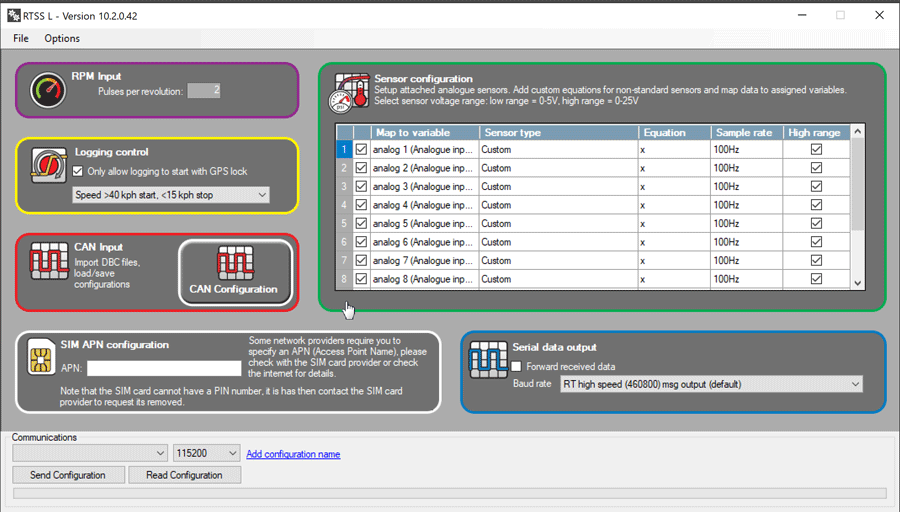Click the RPM gauge icon
The height and width of the screenshot is (512, 900).
(x=46, y=89)
